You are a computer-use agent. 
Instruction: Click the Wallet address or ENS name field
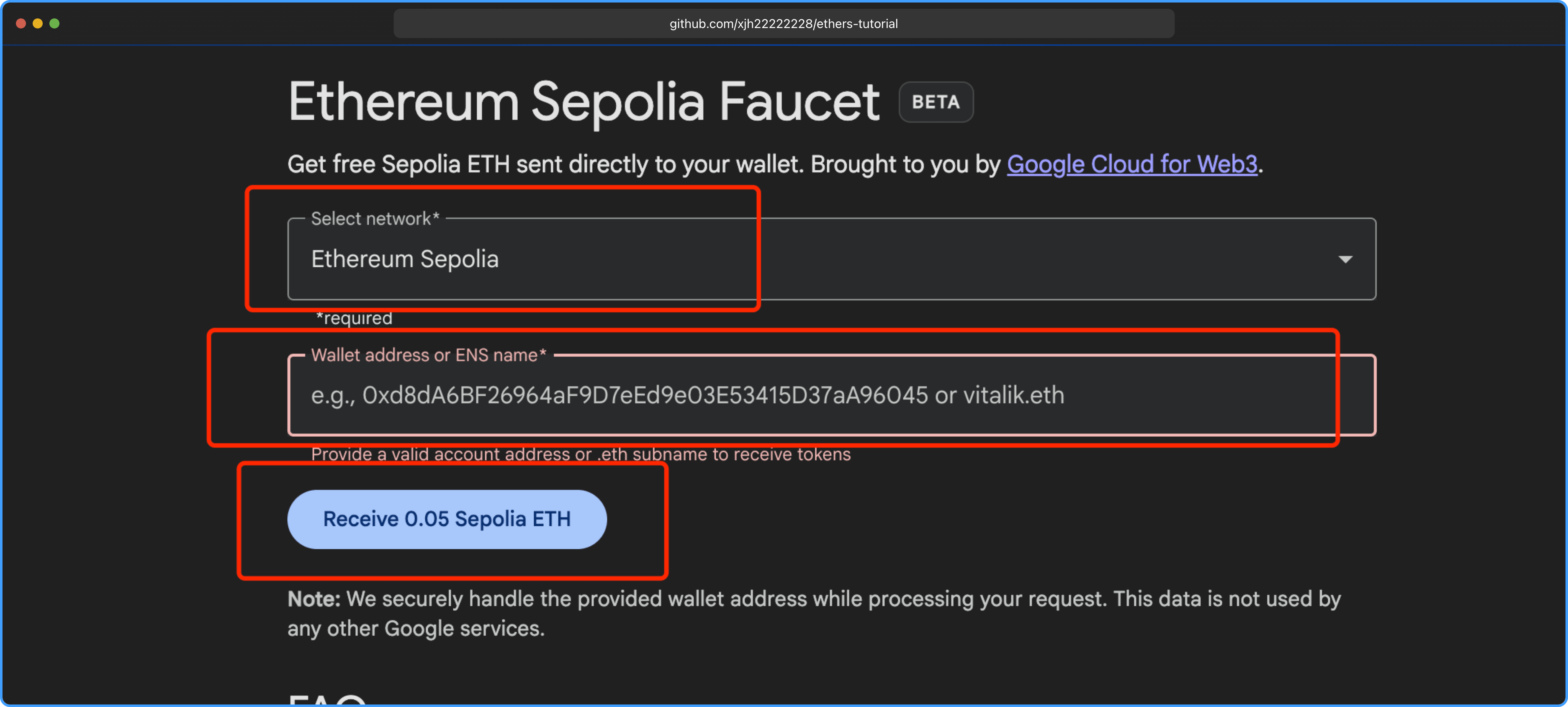(x=831, y=395)
